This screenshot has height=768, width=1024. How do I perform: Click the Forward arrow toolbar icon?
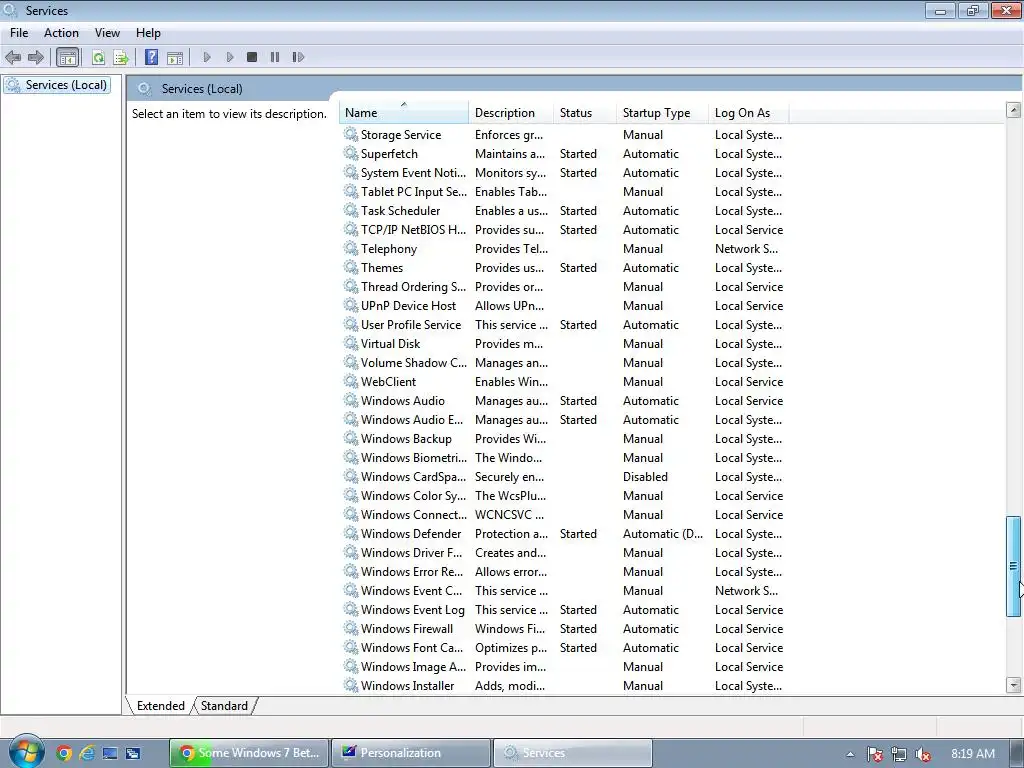(36, 57)
